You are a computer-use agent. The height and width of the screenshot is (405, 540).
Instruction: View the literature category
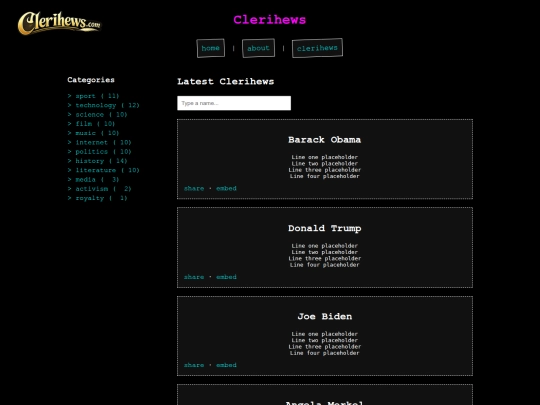104,170
